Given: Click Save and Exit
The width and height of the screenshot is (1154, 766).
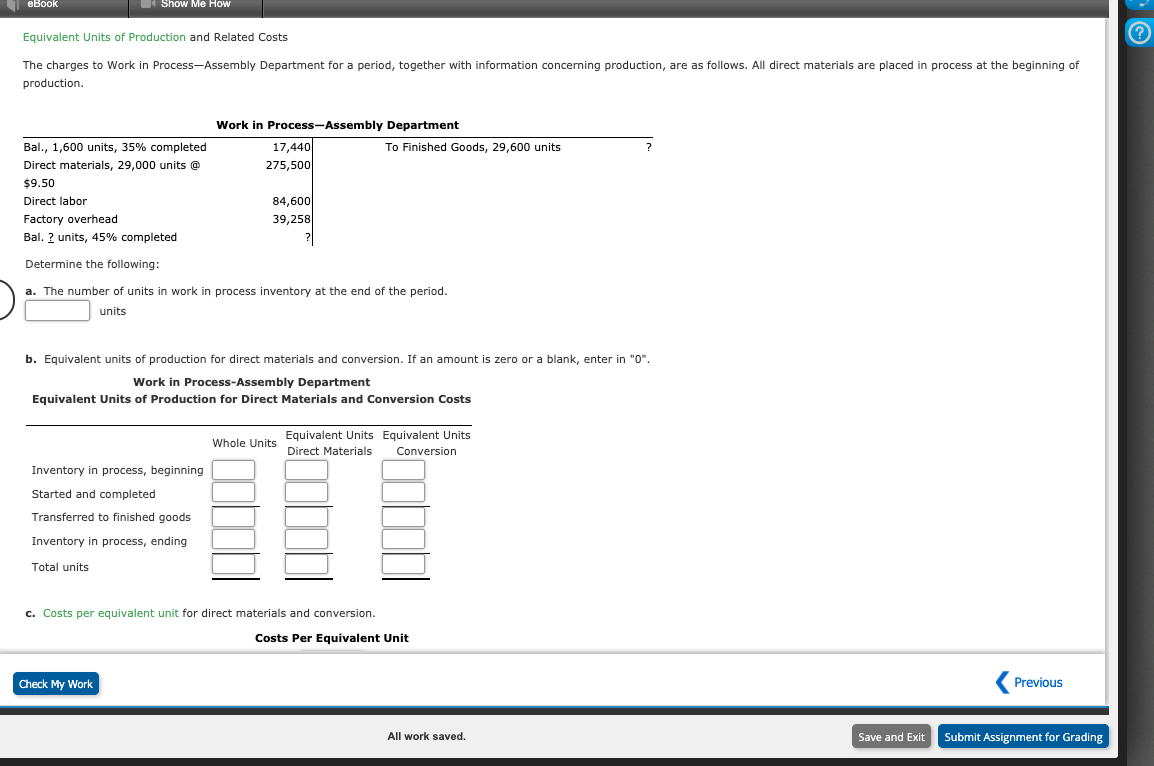Looking at the screenshot, I should [891, 736].
